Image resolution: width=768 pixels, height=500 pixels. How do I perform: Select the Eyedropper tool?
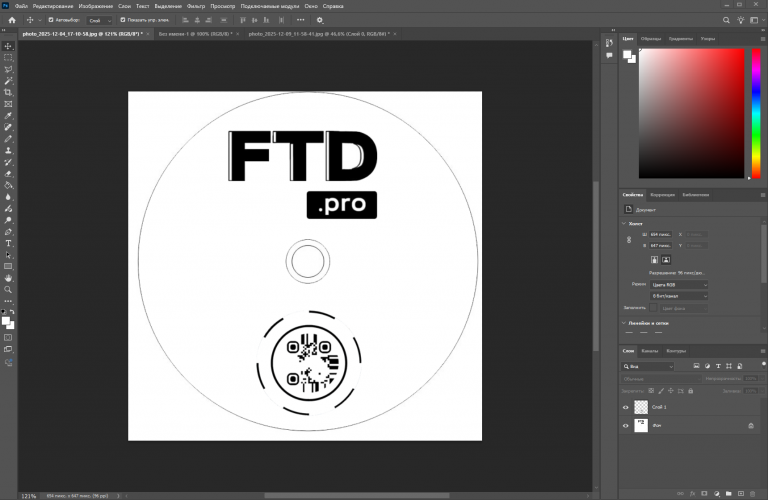[8, 116]
